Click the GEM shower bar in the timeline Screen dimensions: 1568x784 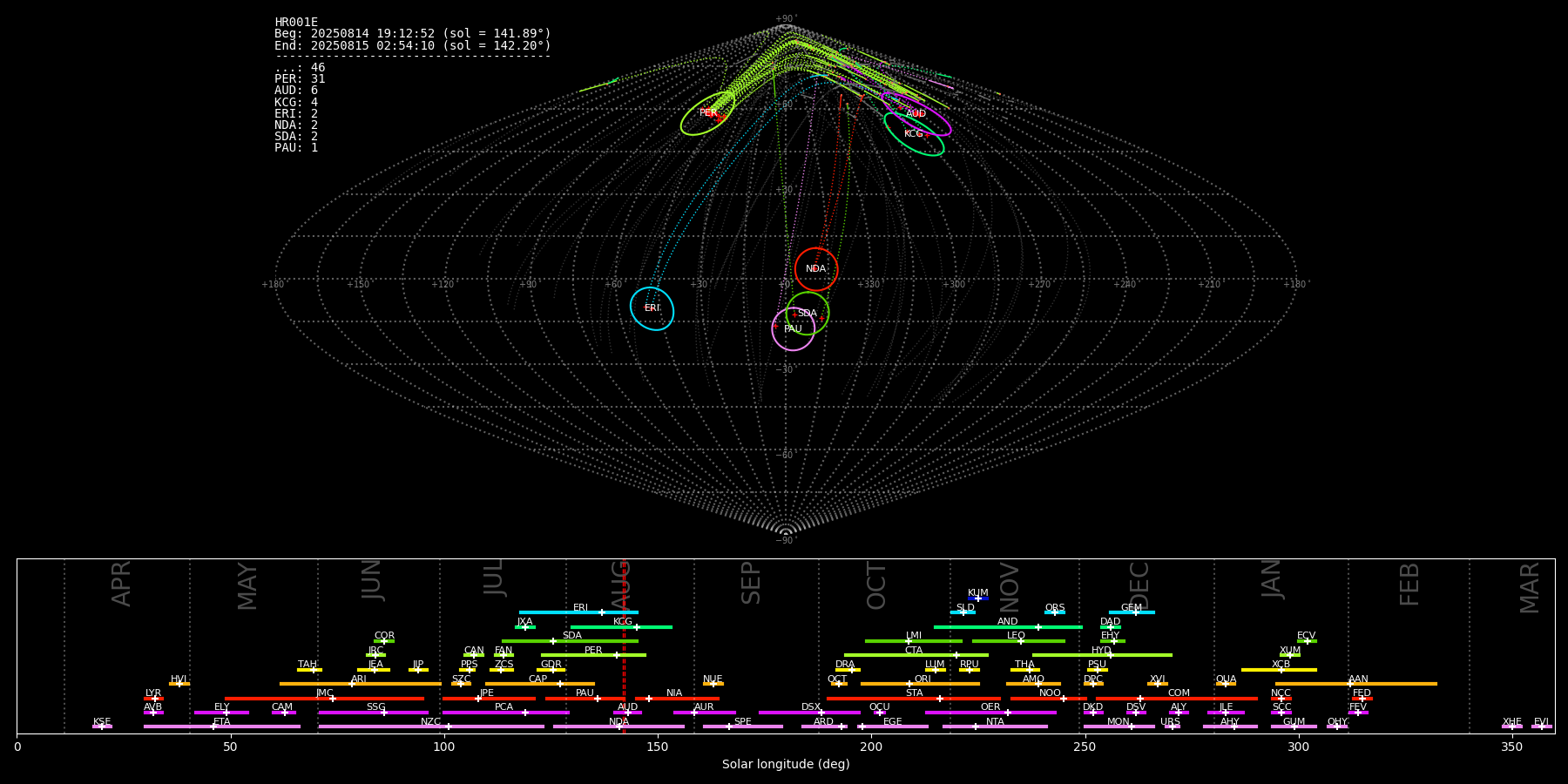point(1132,612)
